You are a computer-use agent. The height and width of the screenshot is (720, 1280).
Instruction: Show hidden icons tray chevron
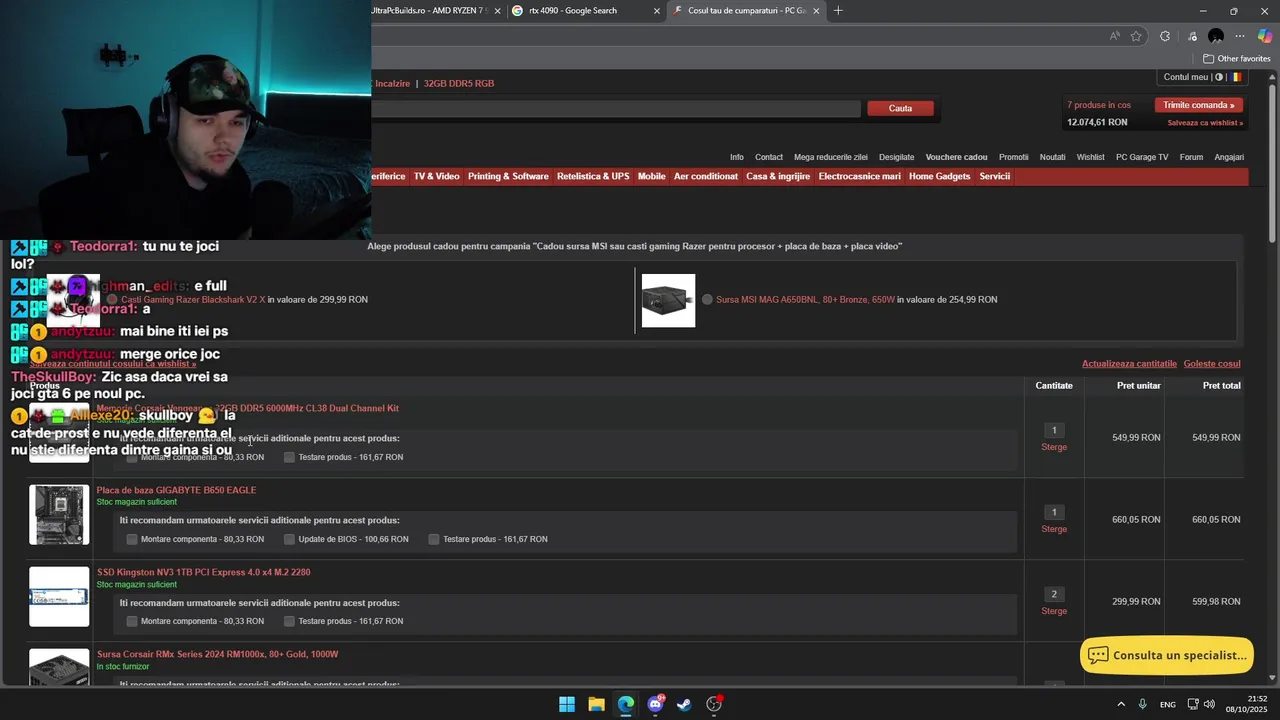coord(1121,704)
